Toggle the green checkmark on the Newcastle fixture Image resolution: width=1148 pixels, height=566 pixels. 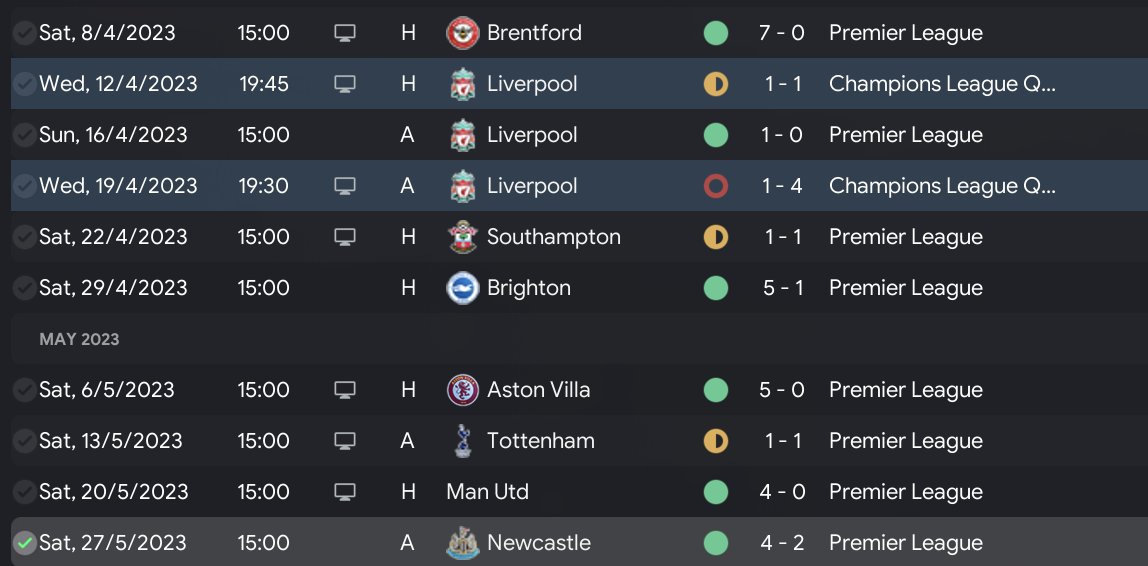pos(24,543)
